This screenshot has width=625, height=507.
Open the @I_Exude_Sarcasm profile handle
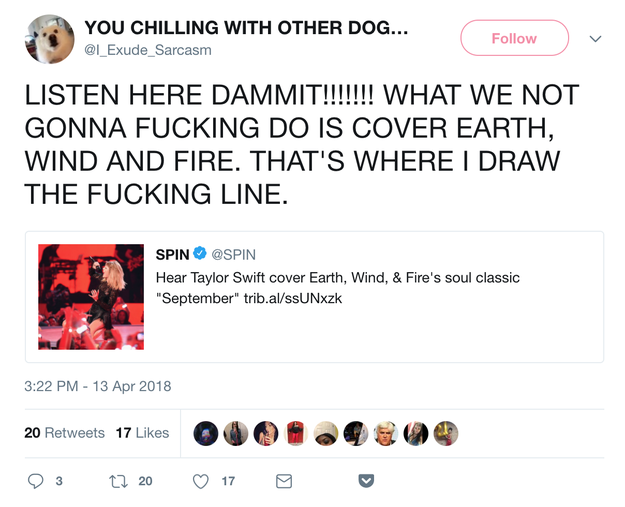[x=148, y=50]
